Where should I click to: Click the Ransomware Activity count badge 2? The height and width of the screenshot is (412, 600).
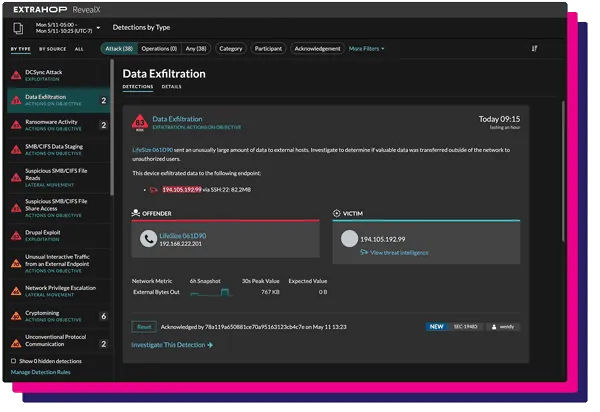(x=103, y=125)
